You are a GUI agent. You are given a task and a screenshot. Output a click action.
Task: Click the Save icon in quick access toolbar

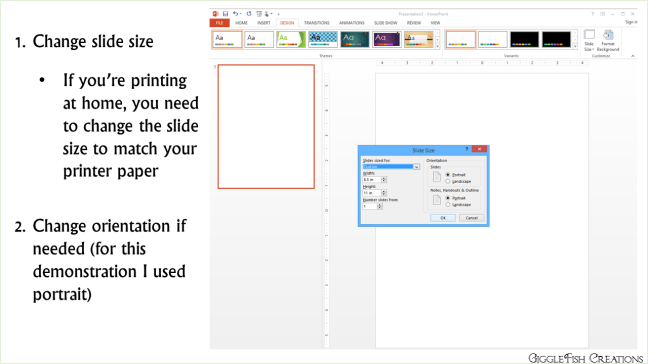point(225,14)
